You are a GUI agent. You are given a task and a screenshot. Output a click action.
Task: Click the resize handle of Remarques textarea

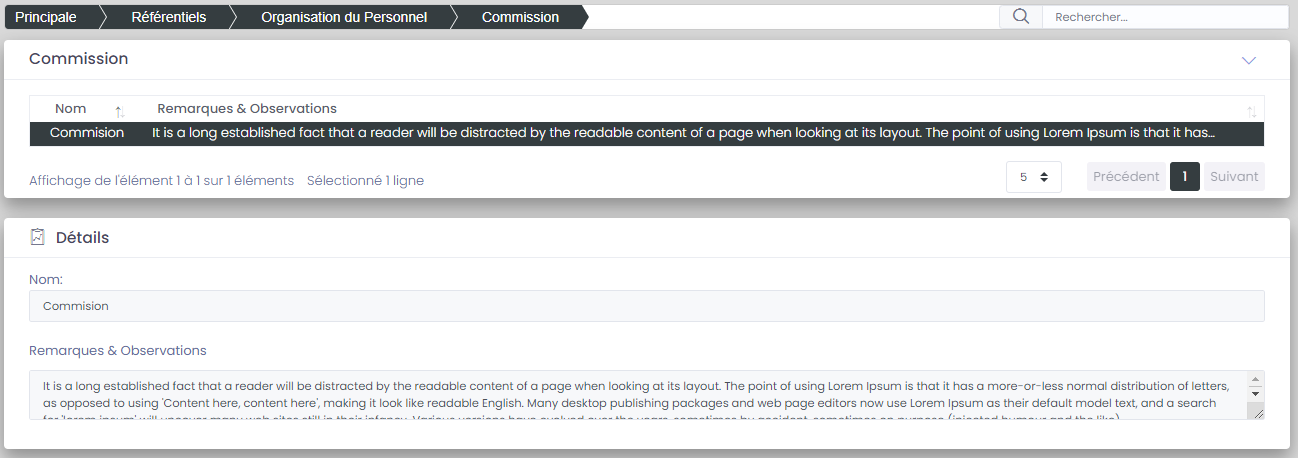(x=1256, y=412)
